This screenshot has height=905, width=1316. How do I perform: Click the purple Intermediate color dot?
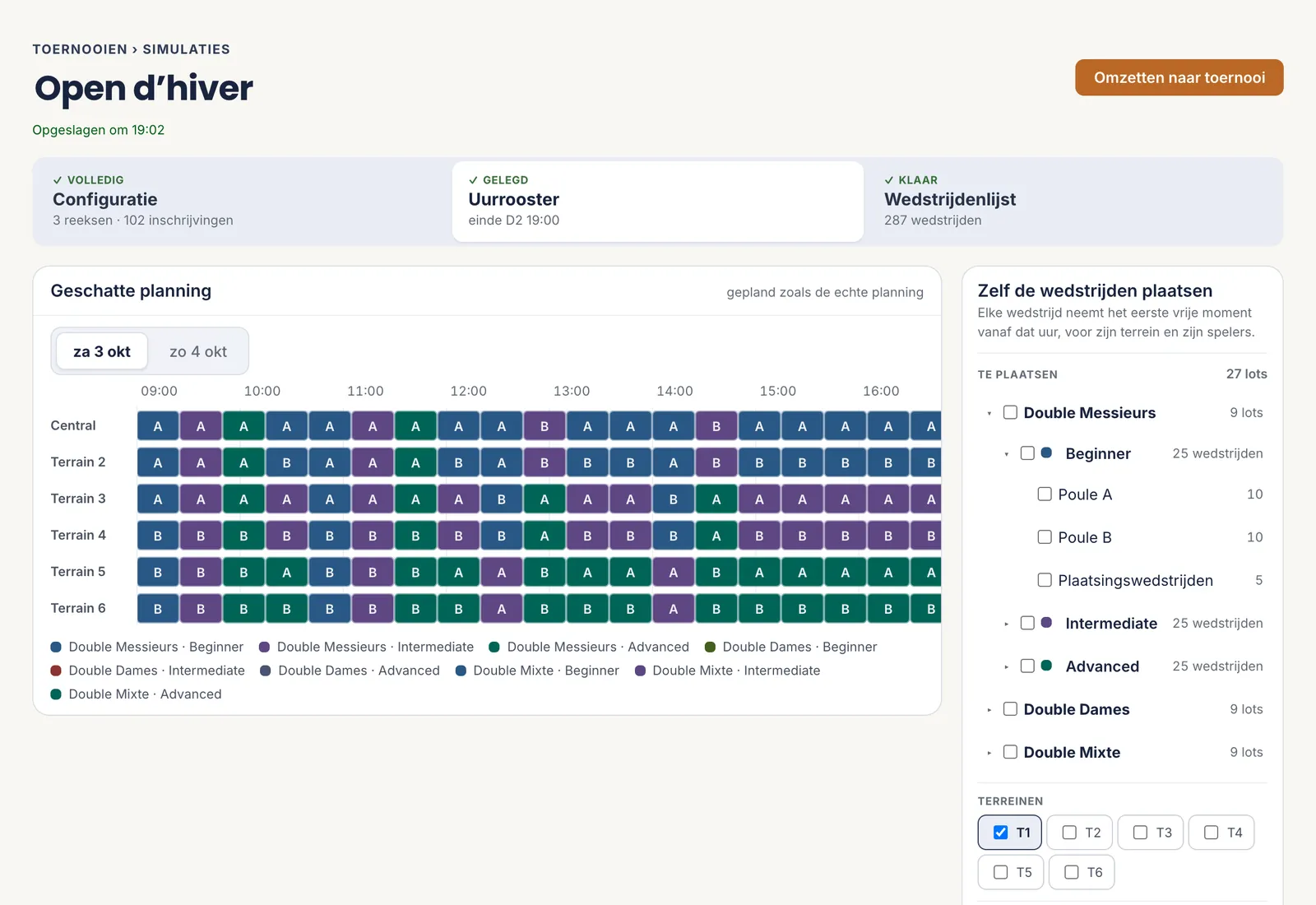(x=1046, y=623)
